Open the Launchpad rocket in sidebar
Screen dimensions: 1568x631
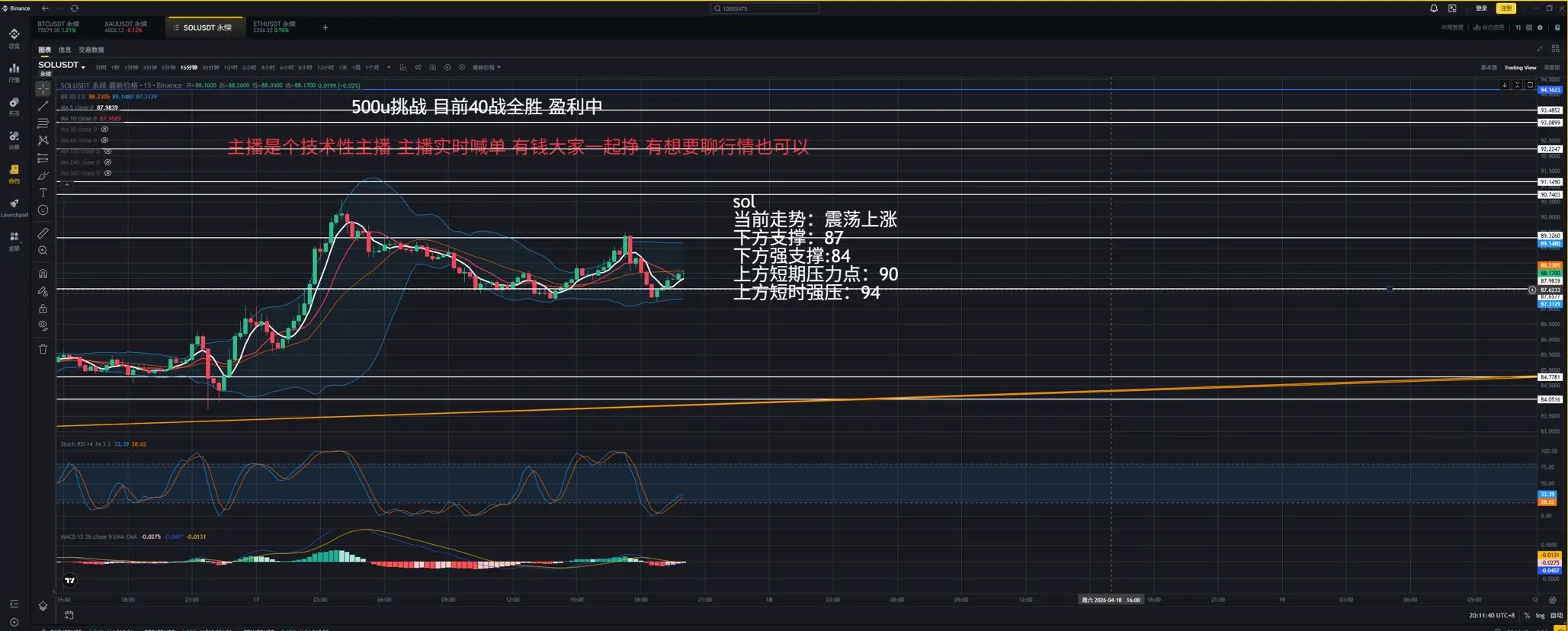pyautogui.click(x=14, y=207)
